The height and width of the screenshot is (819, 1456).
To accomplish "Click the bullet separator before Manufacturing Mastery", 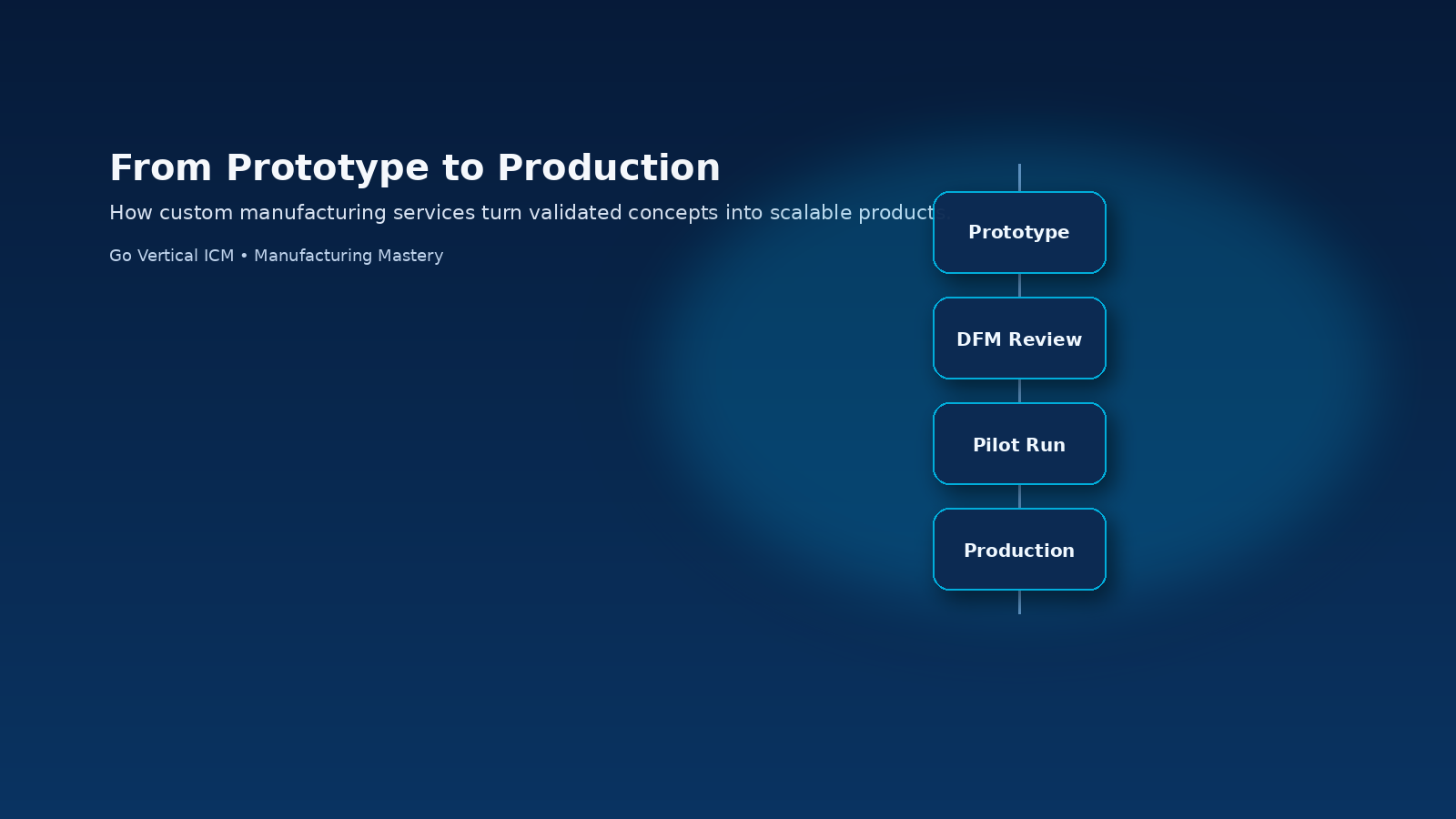I will pyautogui.click(x=244, y=256).
